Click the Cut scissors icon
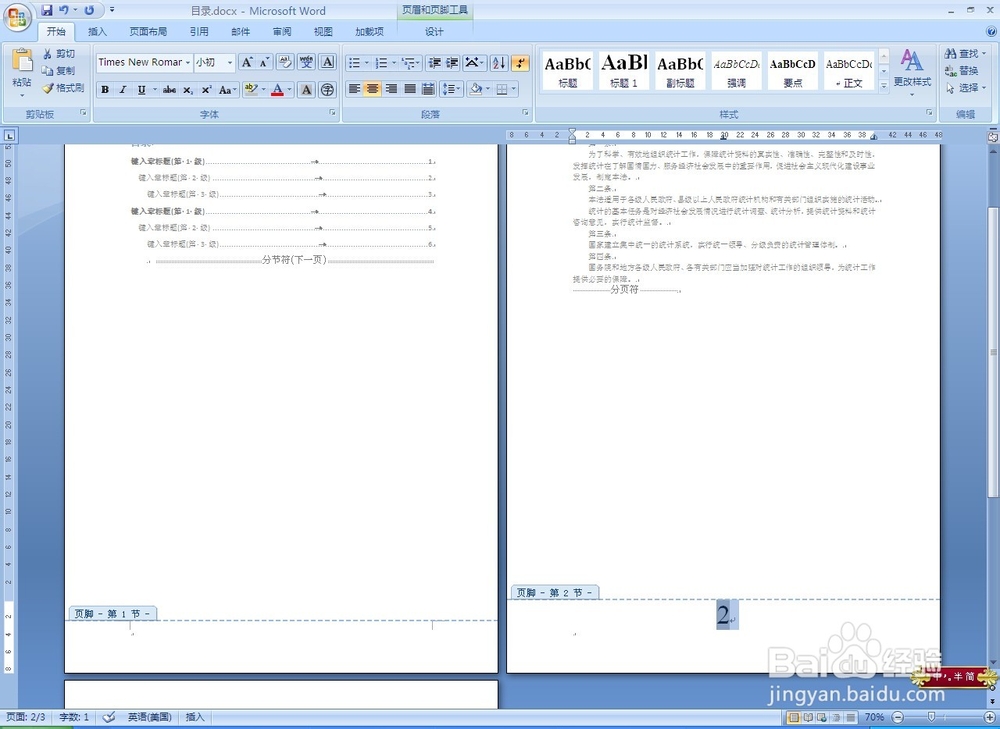This screenshot has width=1000, height=729. tap(48, 54)
